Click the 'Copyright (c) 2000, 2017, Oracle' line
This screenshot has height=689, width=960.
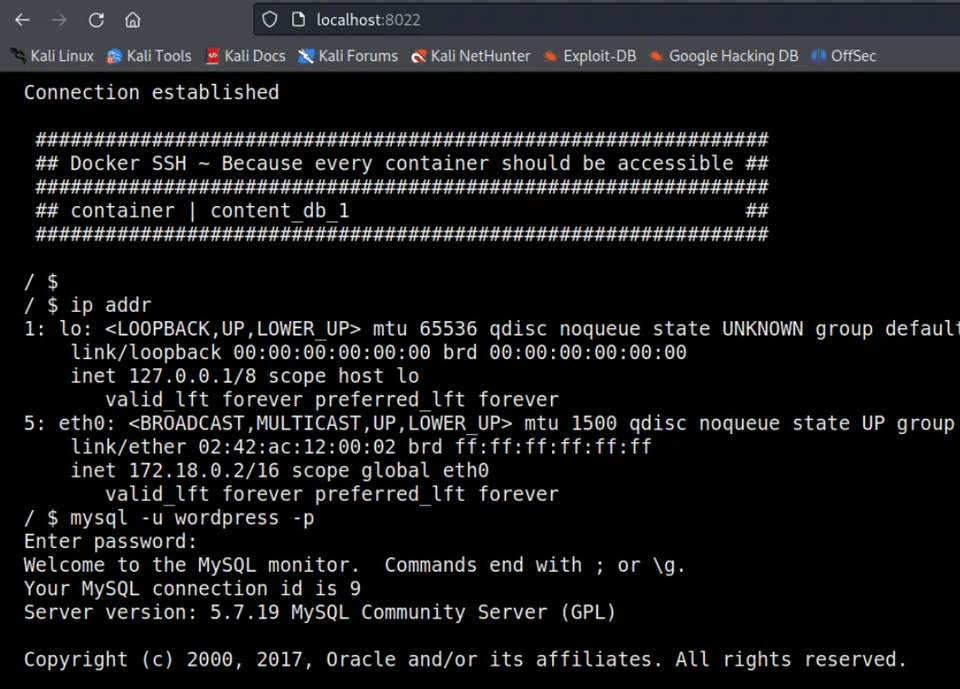pos(465,660)
